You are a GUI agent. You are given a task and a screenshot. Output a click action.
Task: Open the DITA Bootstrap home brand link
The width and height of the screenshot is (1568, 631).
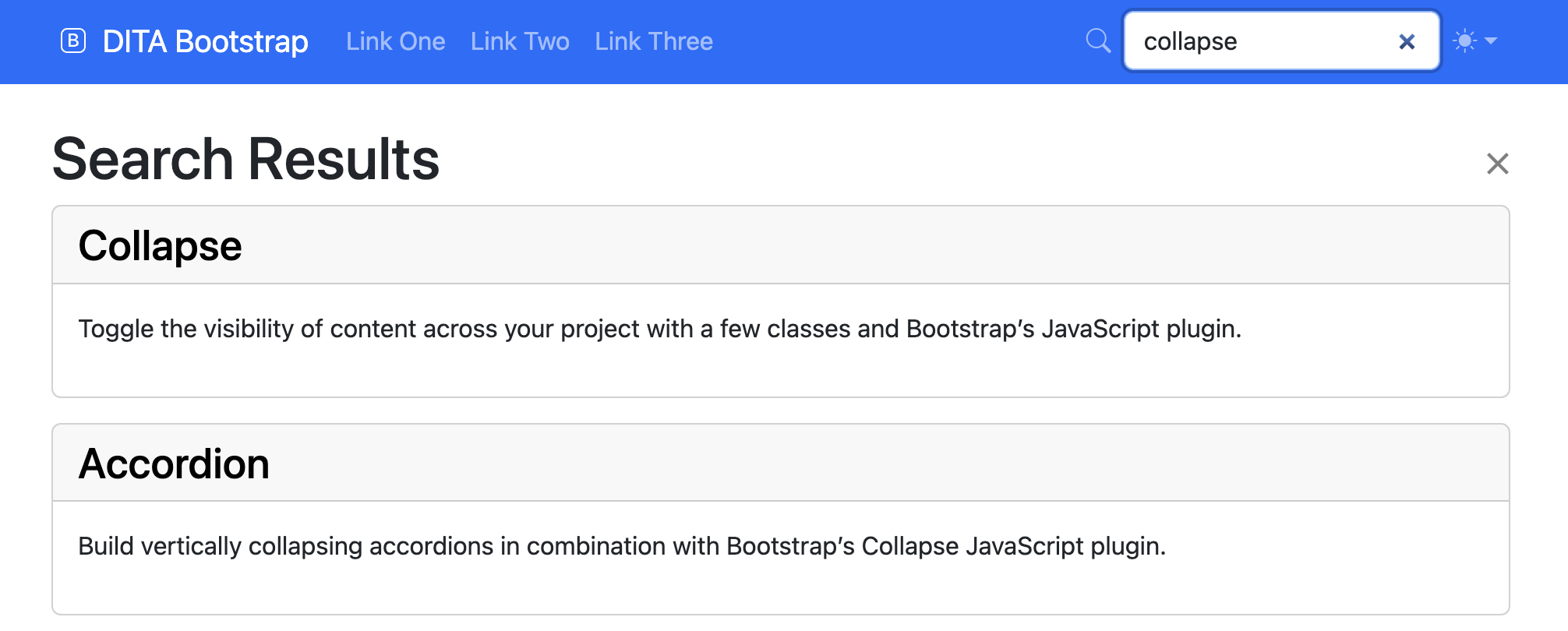[x=205, y=41]
